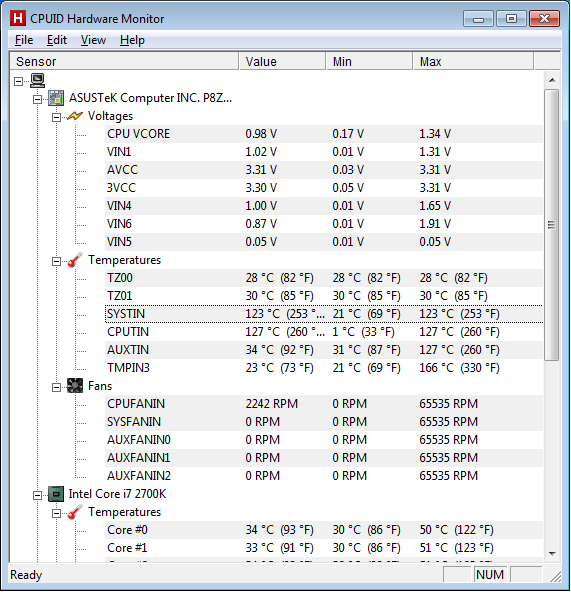The height and width of the screenshot is (592, 571).
Task: Select the SYSTIN temperature row
Action: [324, 314]
